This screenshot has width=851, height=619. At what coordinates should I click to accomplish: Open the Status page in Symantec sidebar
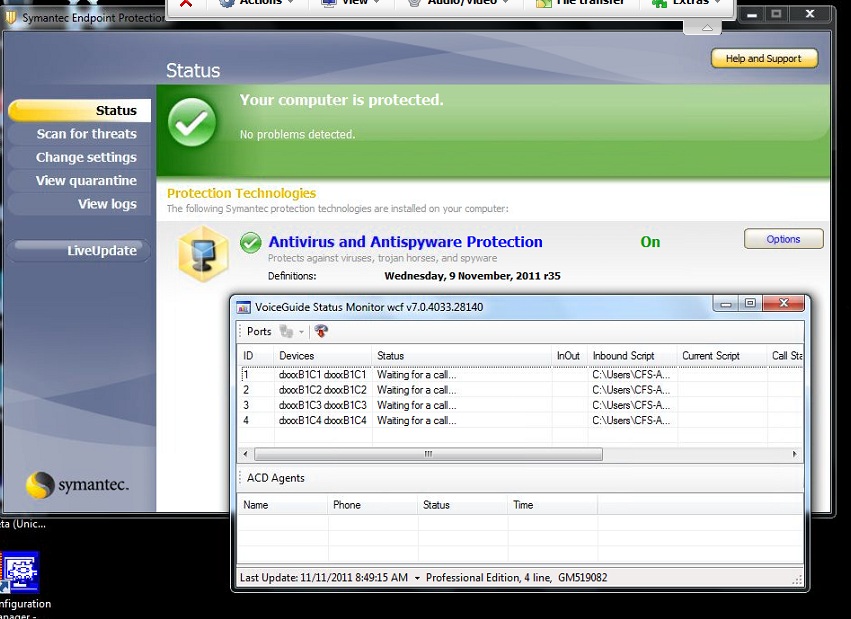[x=79, y=110]
